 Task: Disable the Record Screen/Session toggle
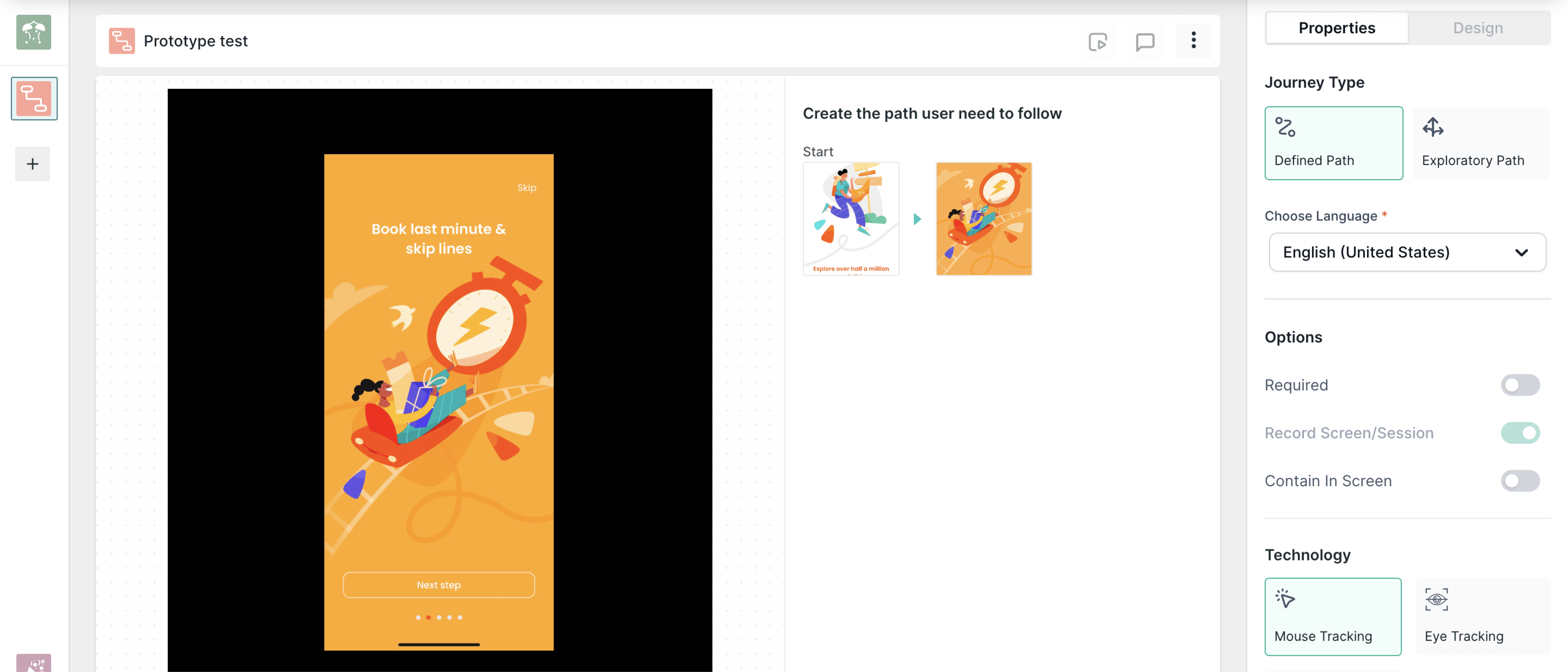1520,433
